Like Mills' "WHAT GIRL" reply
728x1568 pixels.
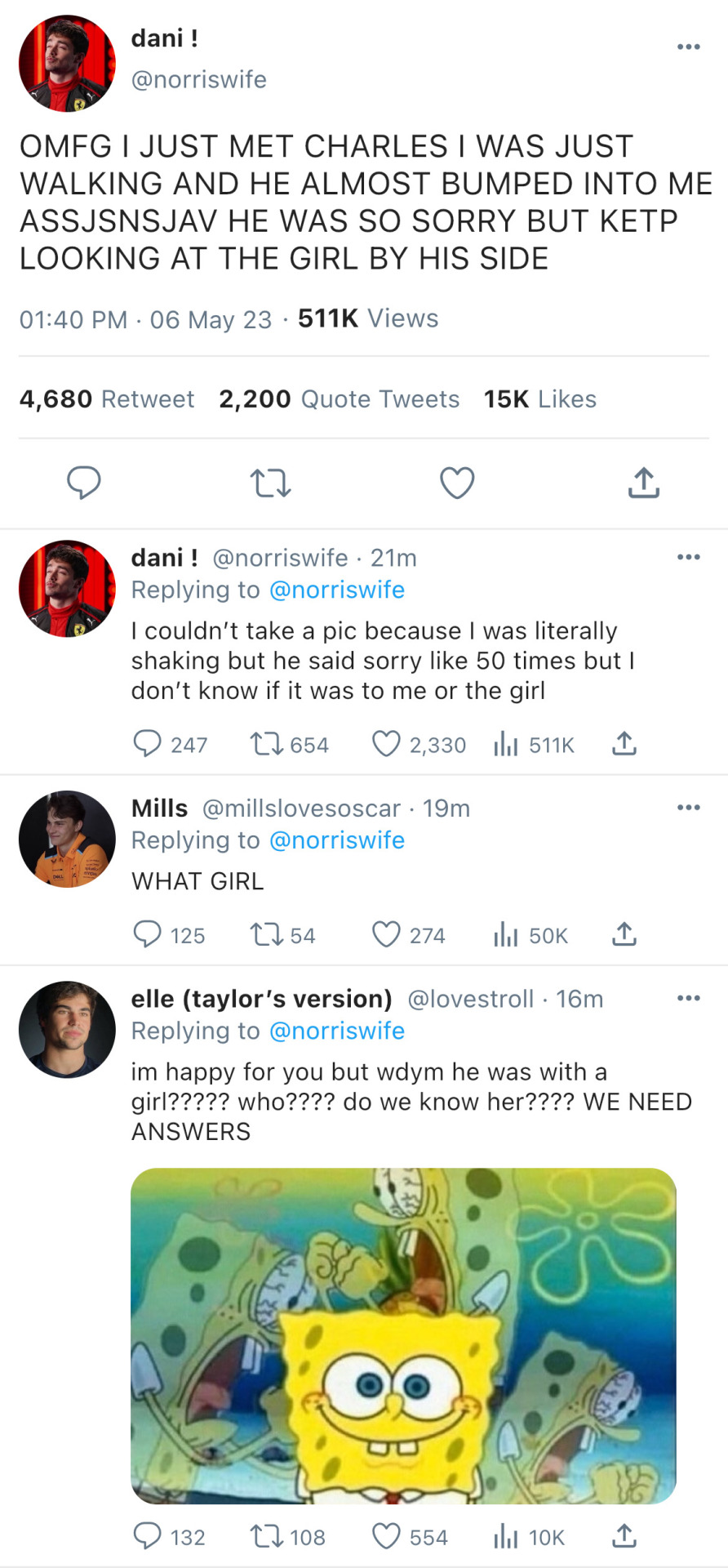[386, 934]
